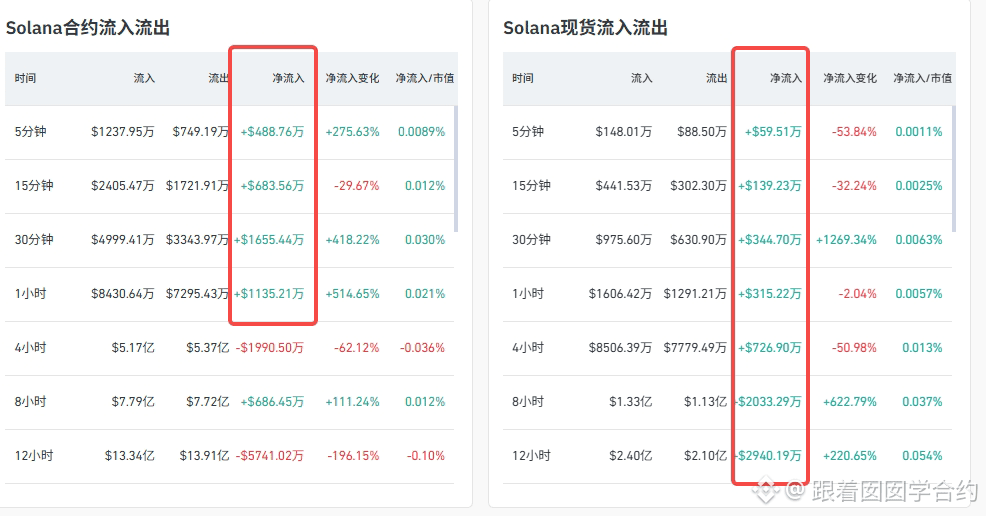Click the 30分钟 row label in Solana现货 table
This screenshot has width=986, height=516.
(531, 240)
